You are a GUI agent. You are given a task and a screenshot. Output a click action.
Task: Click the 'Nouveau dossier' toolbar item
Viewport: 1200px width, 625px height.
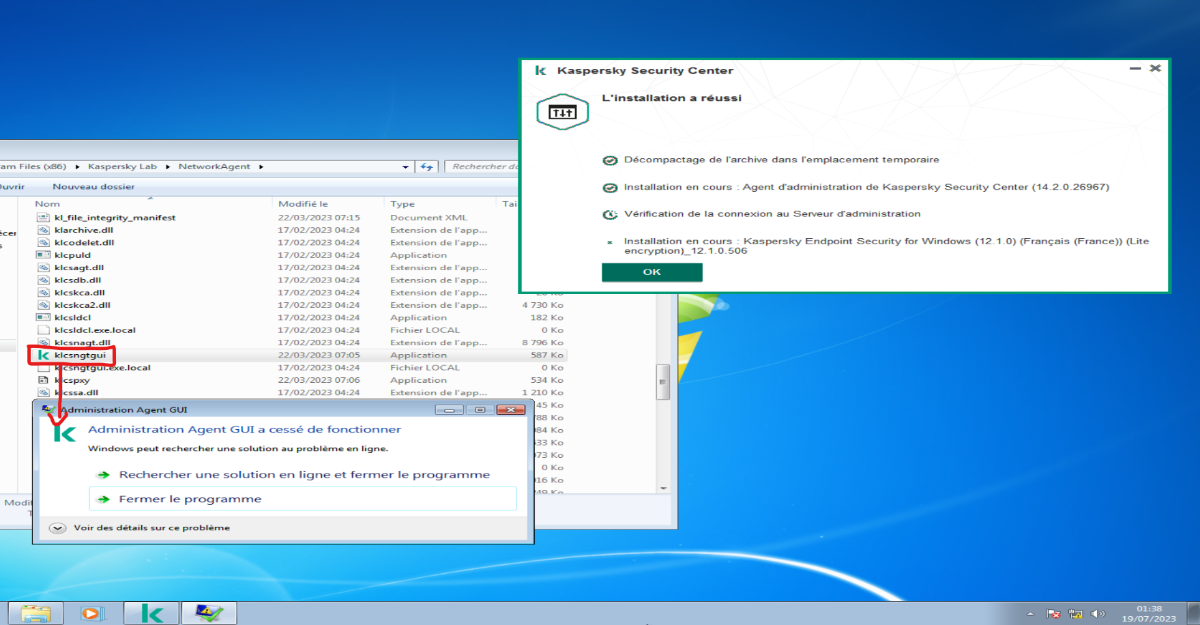(93, 187)
